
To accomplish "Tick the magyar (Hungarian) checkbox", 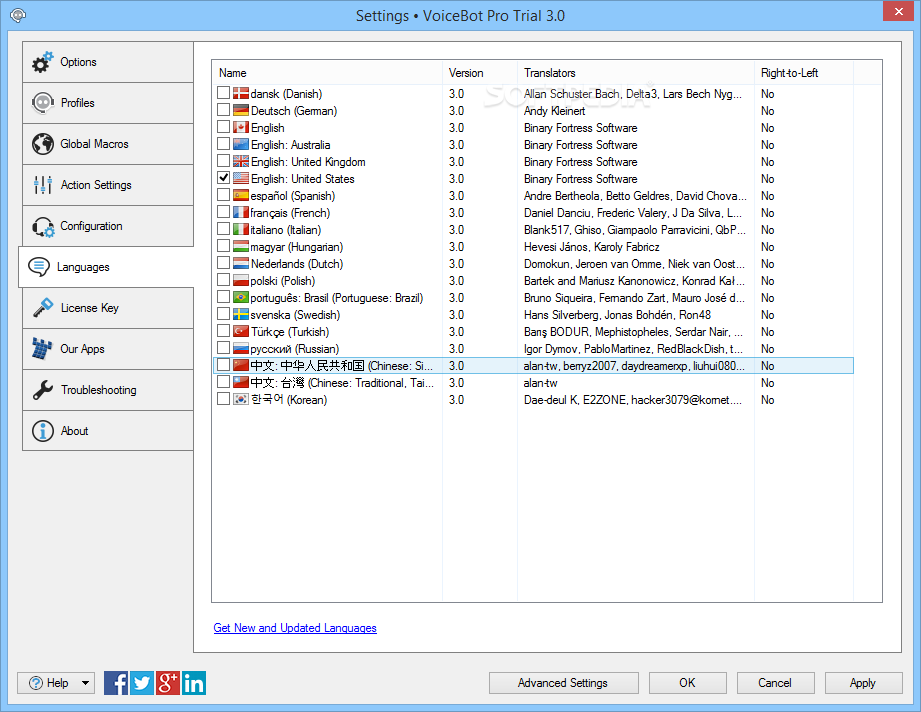I will 223,246.
